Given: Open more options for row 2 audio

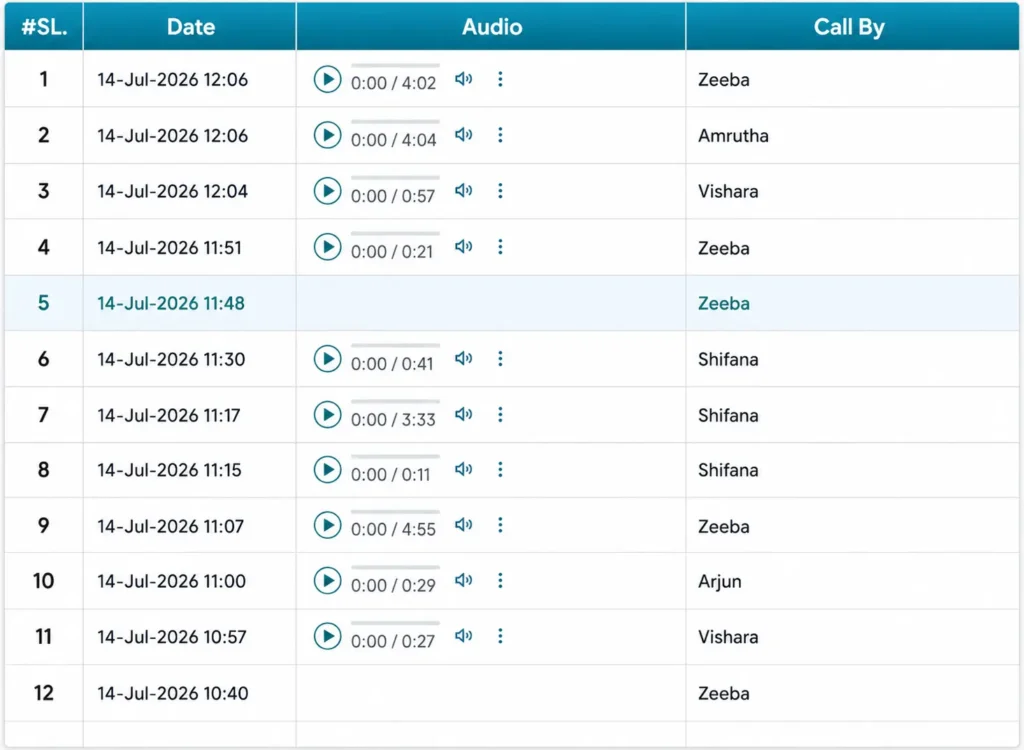Looking at the screenshot, I should (x=500, y=135).
